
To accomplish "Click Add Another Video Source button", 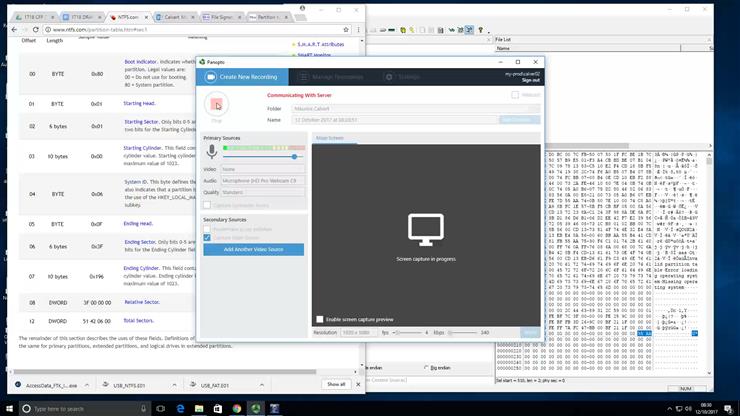I will coord(253,249).
